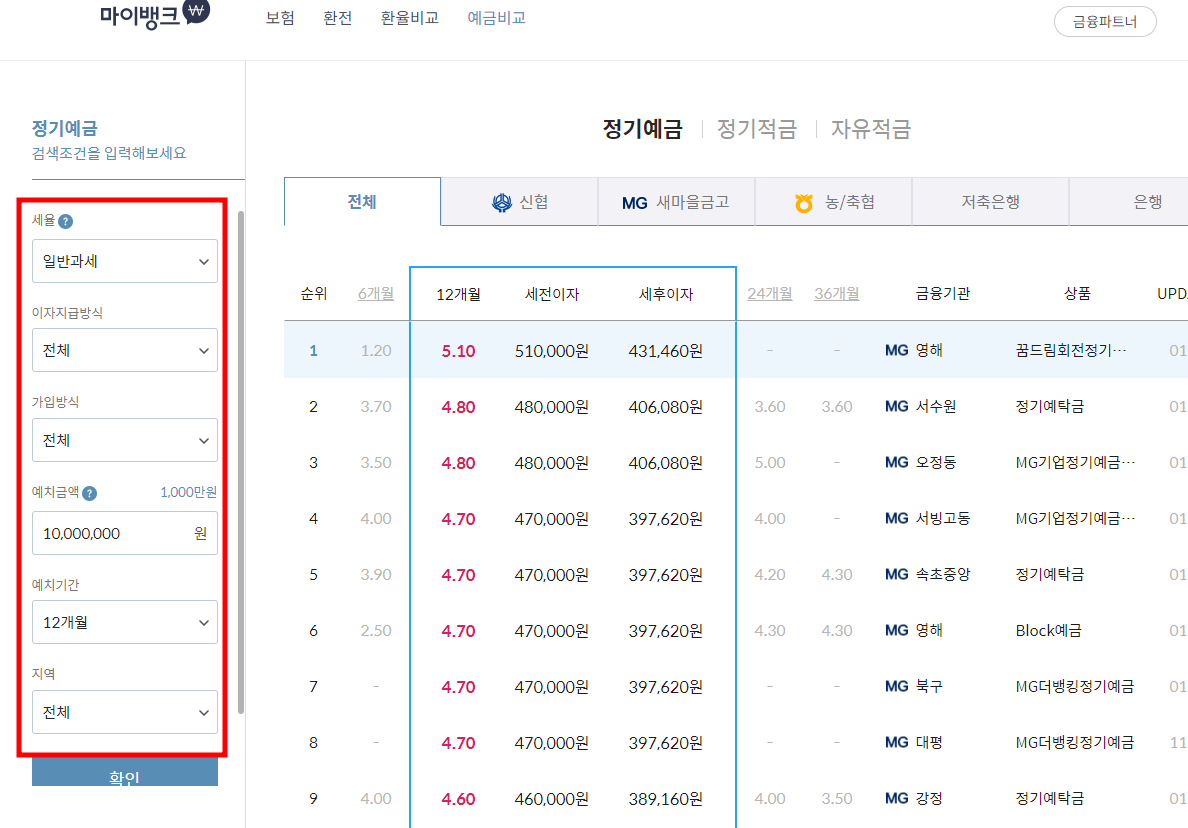
Task: Focus the 예치금액 10,000,000 input field
Action: tap(125, 533)
